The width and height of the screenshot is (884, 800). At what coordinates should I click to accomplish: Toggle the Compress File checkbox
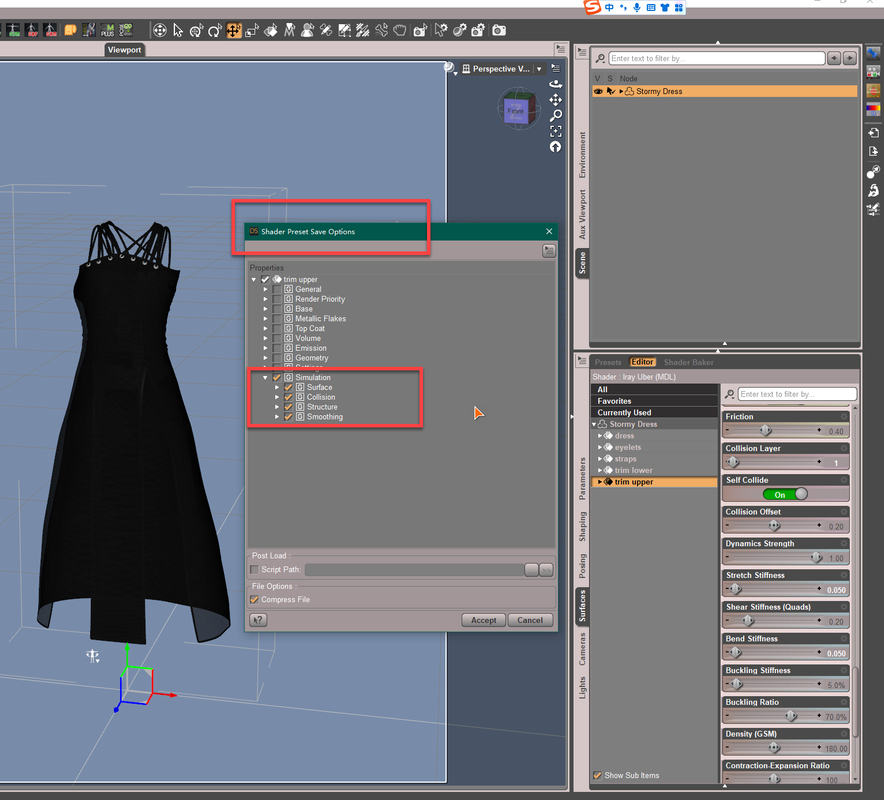[255, 599]
